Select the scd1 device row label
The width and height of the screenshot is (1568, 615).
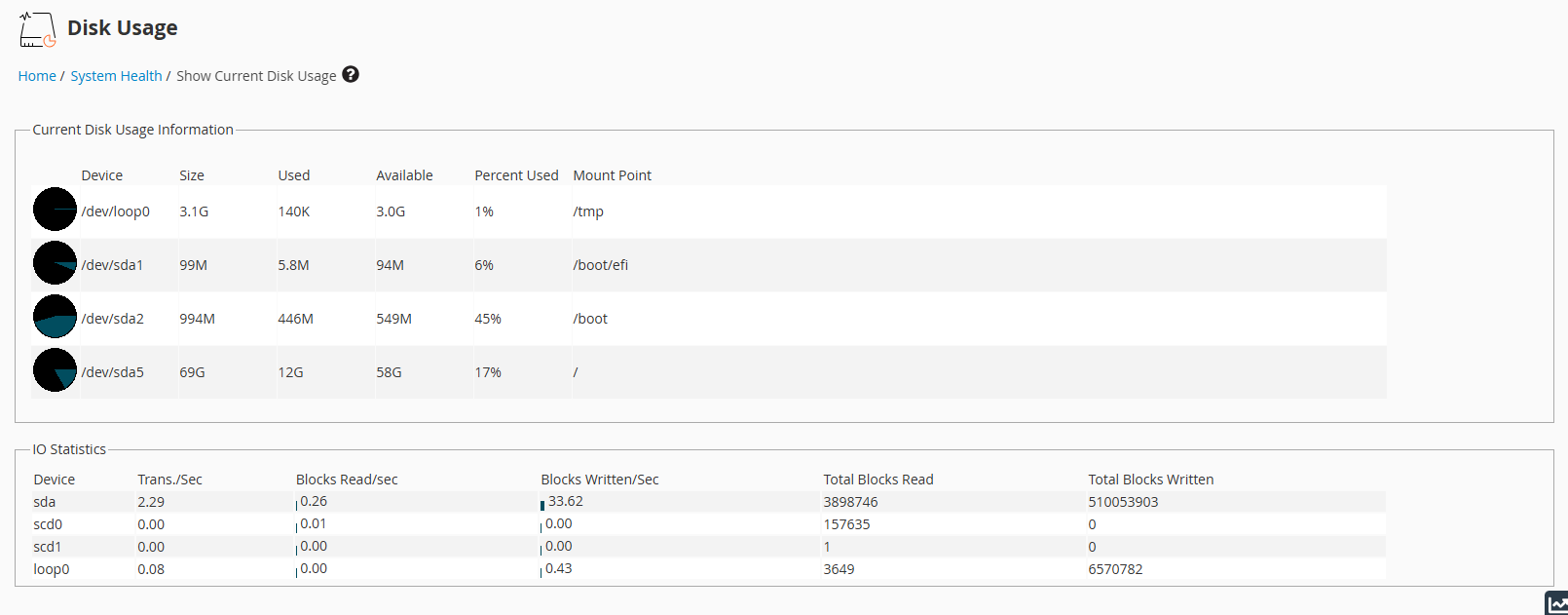pos(48,547)
